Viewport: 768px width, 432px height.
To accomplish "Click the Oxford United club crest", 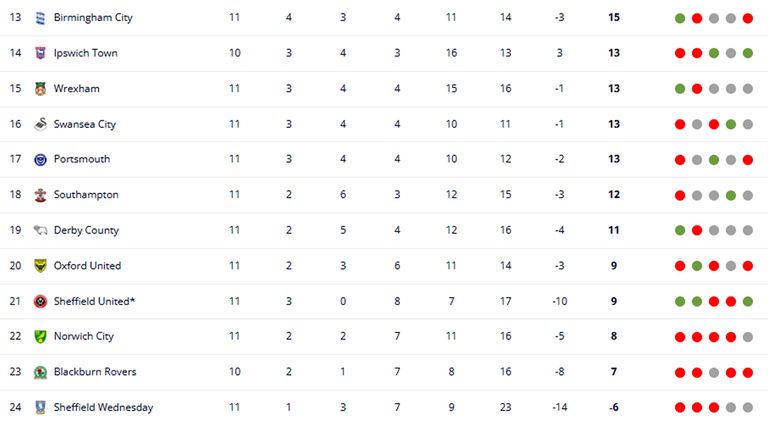I will point(40,266).
